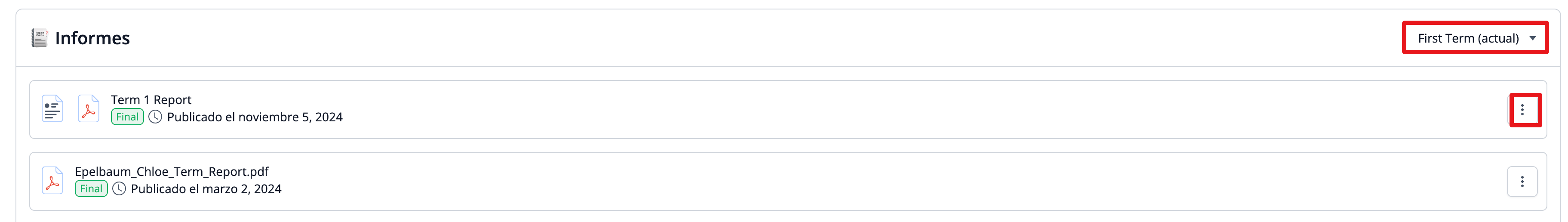Screen dimensions: 1568x222
Task: Open the three-dot menu for Epelbaum_Chloe_Term_Report.pdf
Action: click(x=1522, y=181)
